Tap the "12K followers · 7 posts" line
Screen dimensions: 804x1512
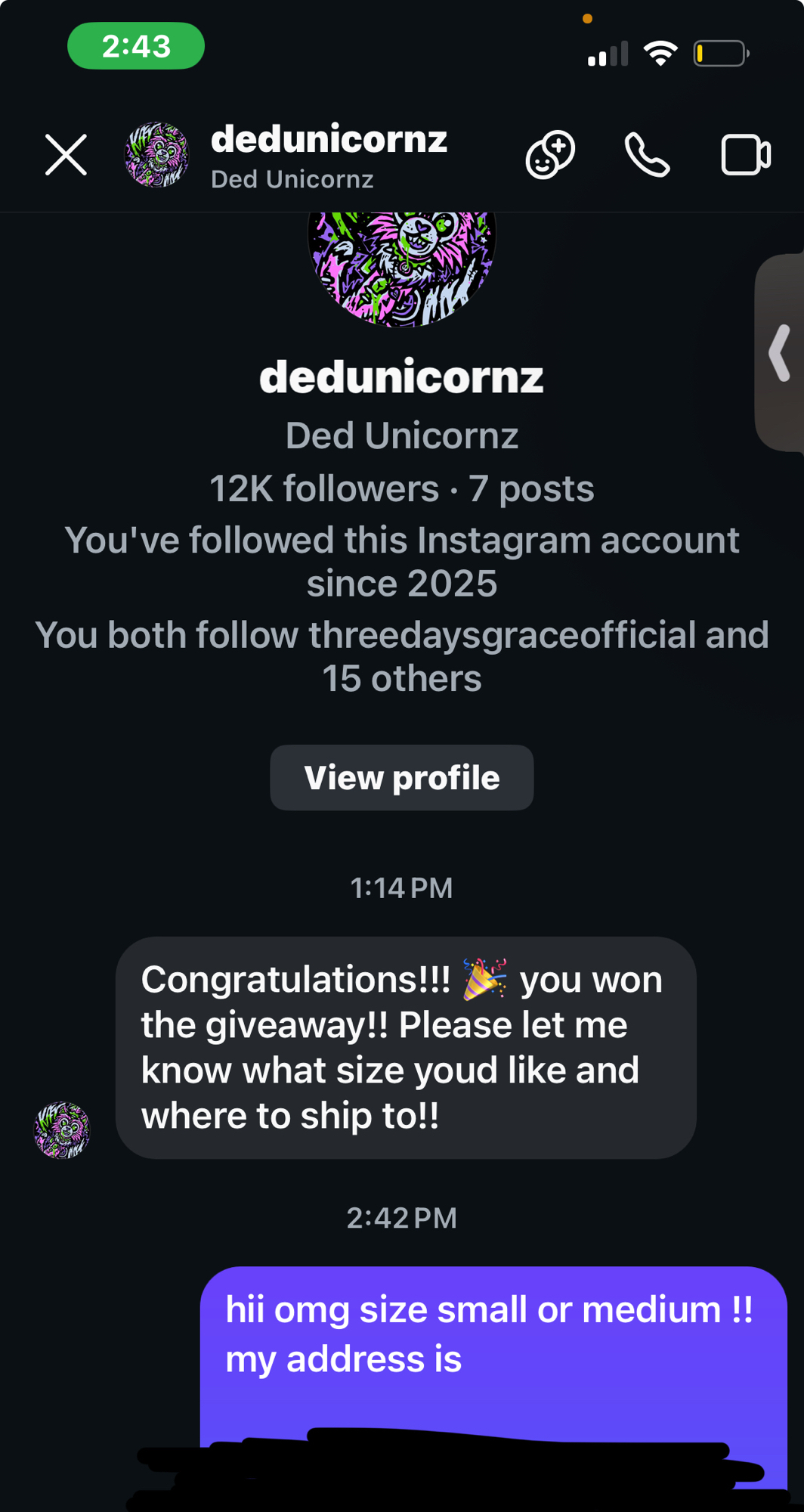click(402, 489)
